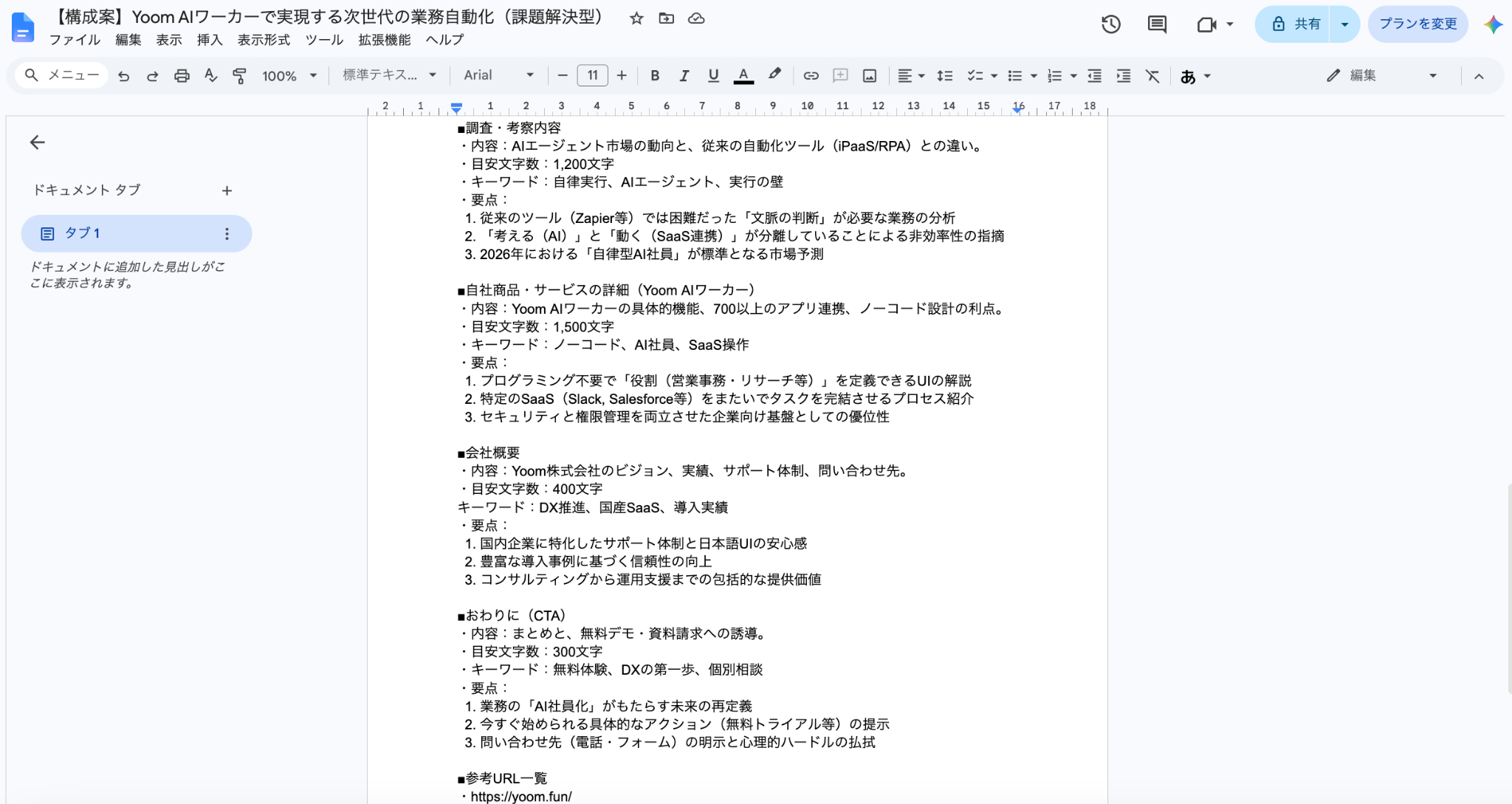Add a new document tab
This screenshot has height=804, width=1512.
[x=227, y=190]
